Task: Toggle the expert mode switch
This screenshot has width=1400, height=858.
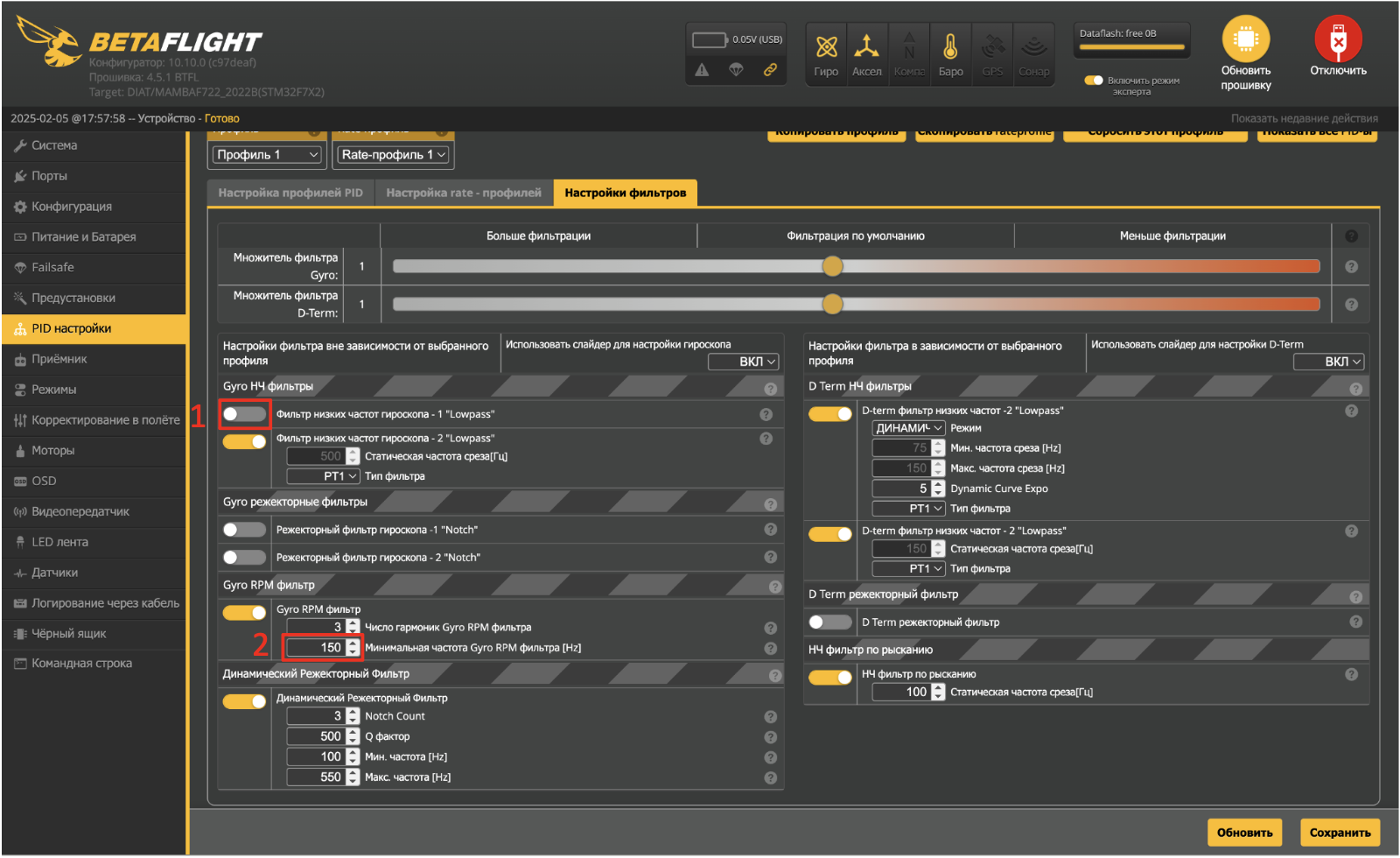Action: coord(1093,81)
